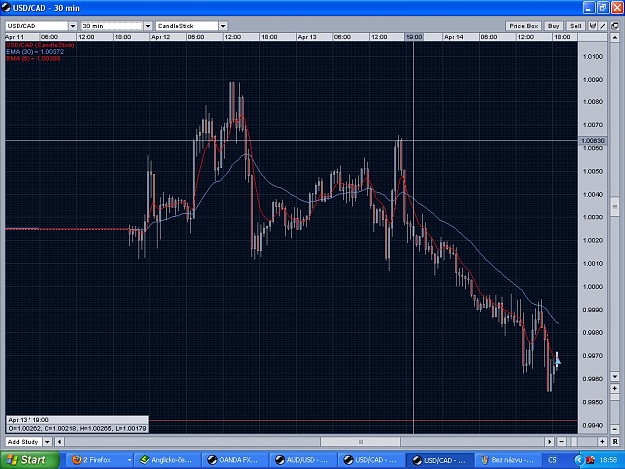The height and width of the screenshot is (469, 625).
Task: Click the CandleStick chart type field
Action: [x=187, y=26]
